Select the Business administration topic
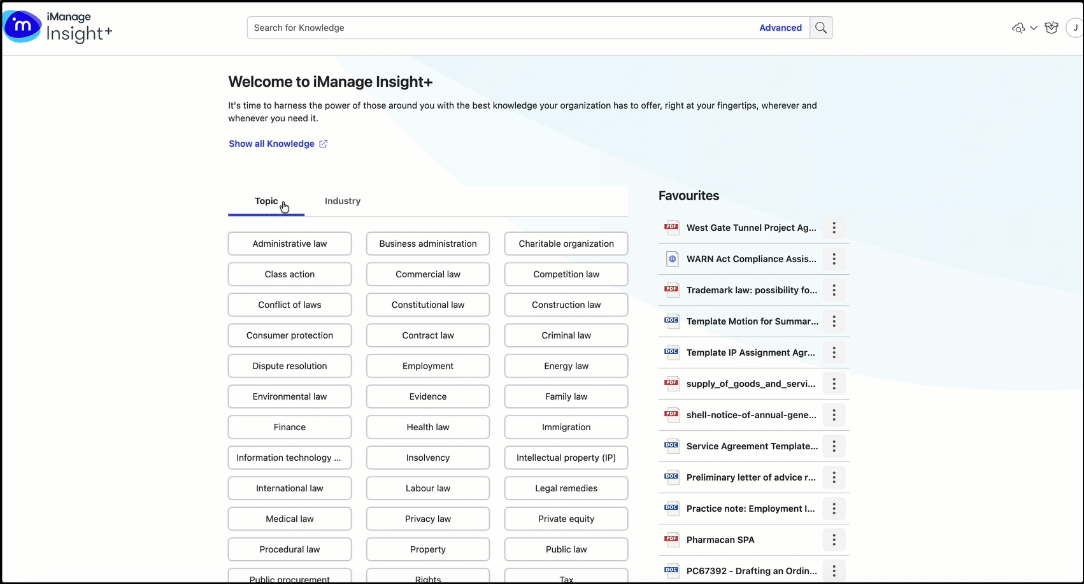 428,243
